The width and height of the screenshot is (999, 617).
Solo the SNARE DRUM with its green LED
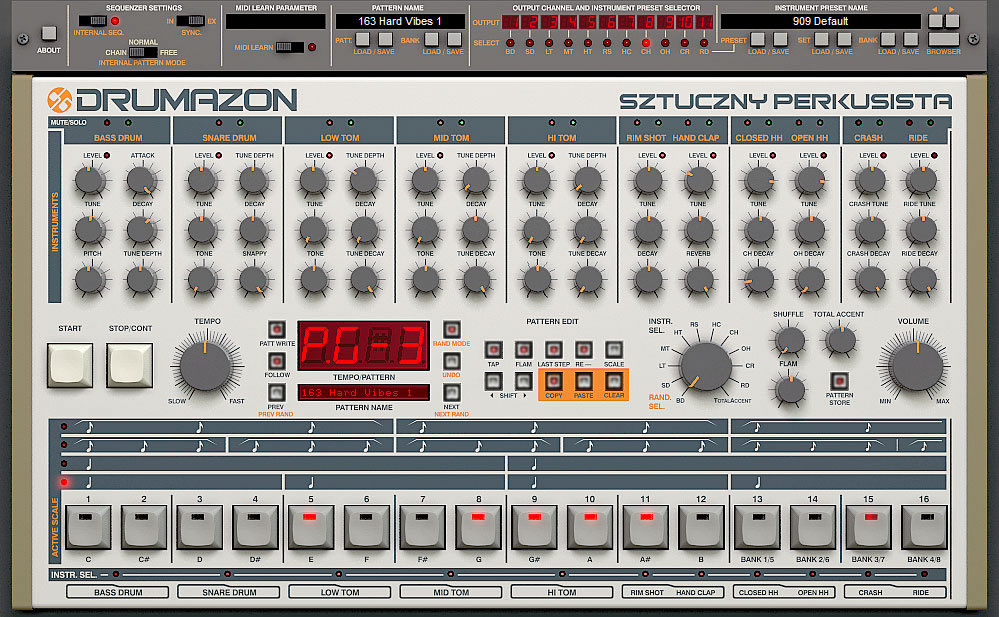pyautogui.click(x=240, y=122)
